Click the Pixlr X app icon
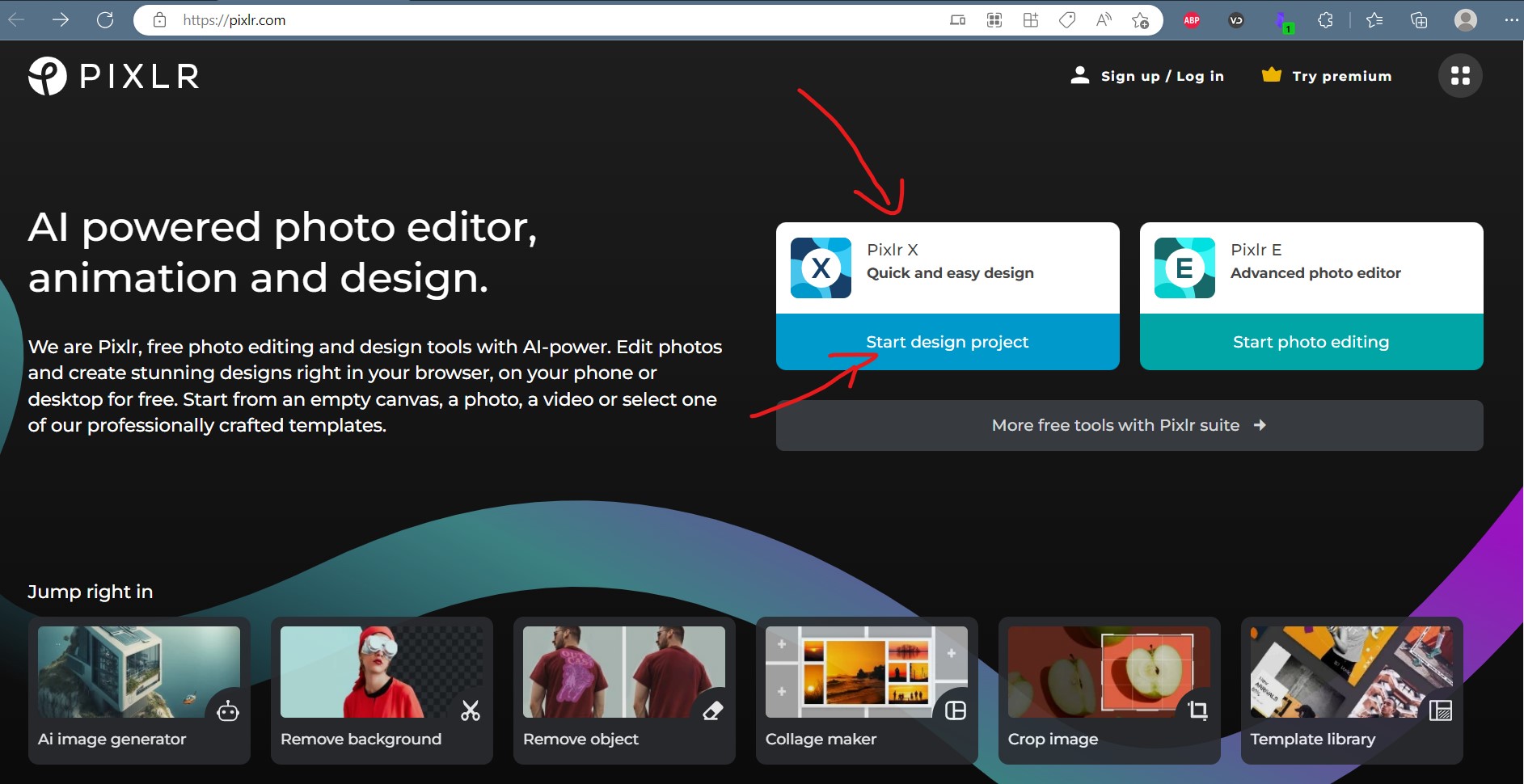Image resolution: width=1524 pixels, height=784 pixels. [x=821, y=268]
